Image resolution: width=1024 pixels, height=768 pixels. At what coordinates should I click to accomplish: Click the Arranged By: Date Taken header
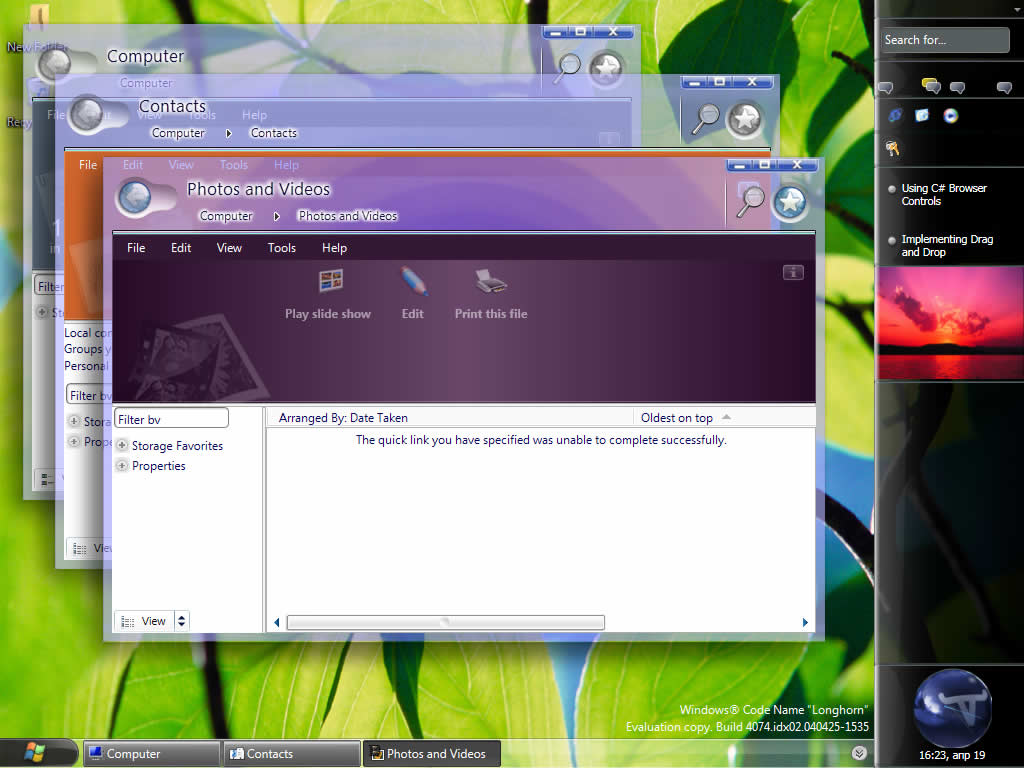343,418
